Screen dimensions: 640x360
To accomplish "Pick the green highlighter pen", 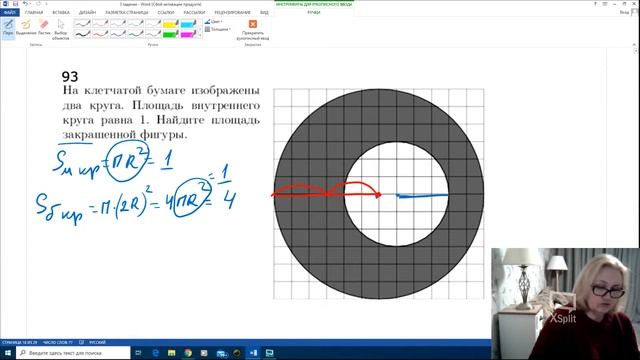I will tap(171, 34).
